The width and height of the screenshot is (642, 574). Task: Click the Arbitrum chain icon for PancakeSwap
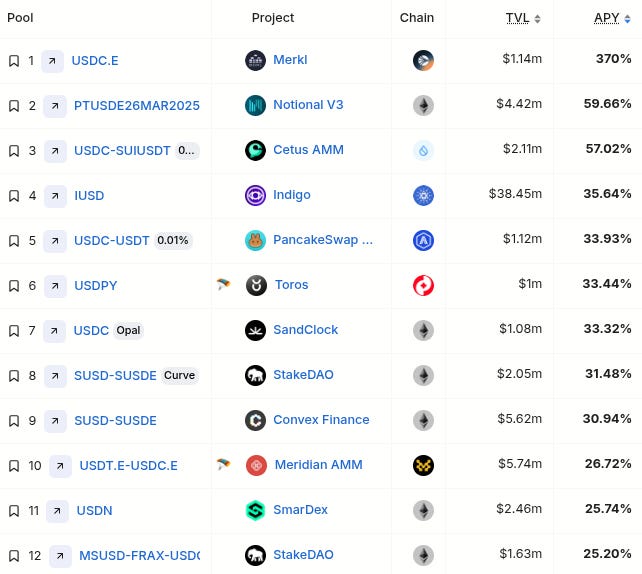pos(423,241)
